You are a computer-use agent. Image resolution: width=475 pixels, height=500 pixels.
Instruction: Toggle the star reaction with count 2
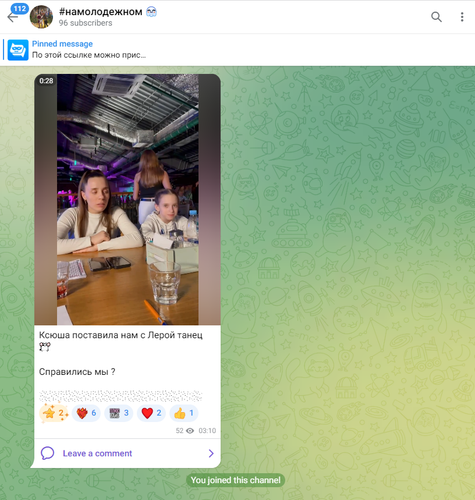pos(54,413)
